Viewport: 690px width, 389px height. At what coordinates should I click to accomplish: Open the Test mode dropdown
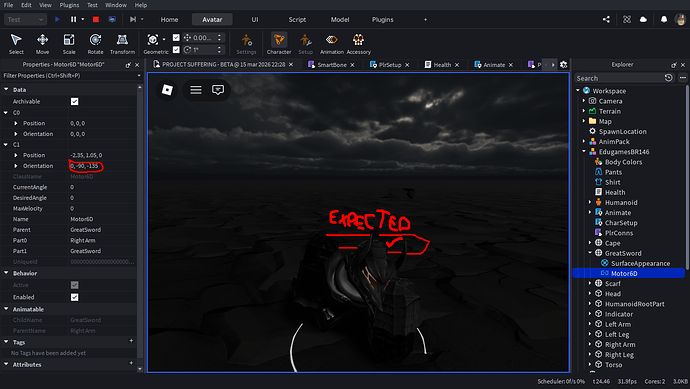tap(26, 19)
